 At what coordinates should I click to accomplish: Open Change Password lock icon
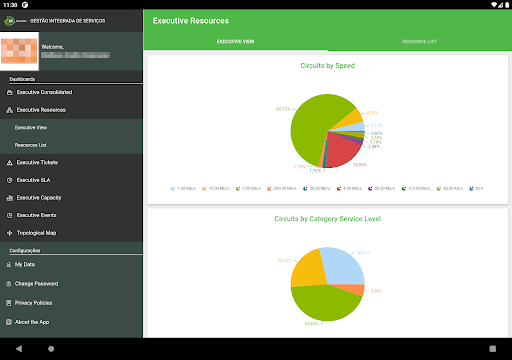click(9, 284)
